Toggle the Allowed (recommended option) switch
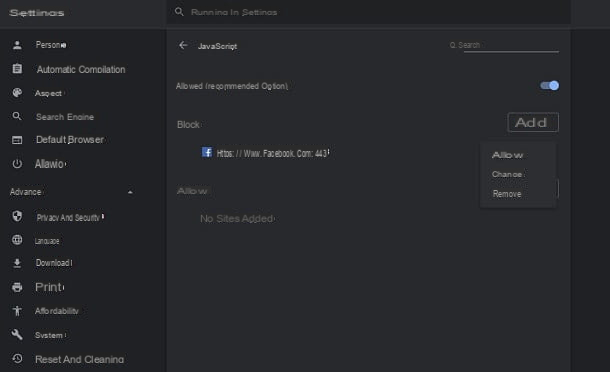The height and width of the screenshot is (372, 610). coord(549,86)
